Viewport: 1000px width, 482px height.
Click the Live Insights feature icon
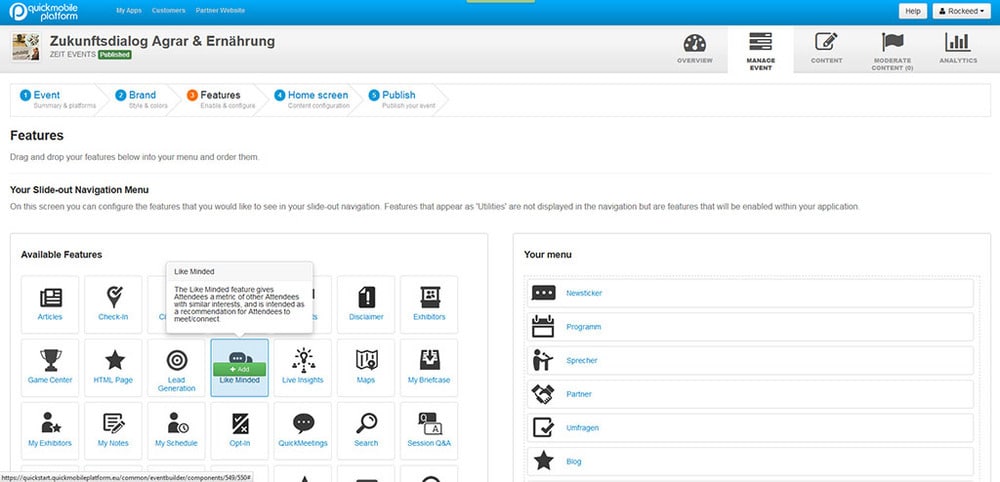click(303, 360)
